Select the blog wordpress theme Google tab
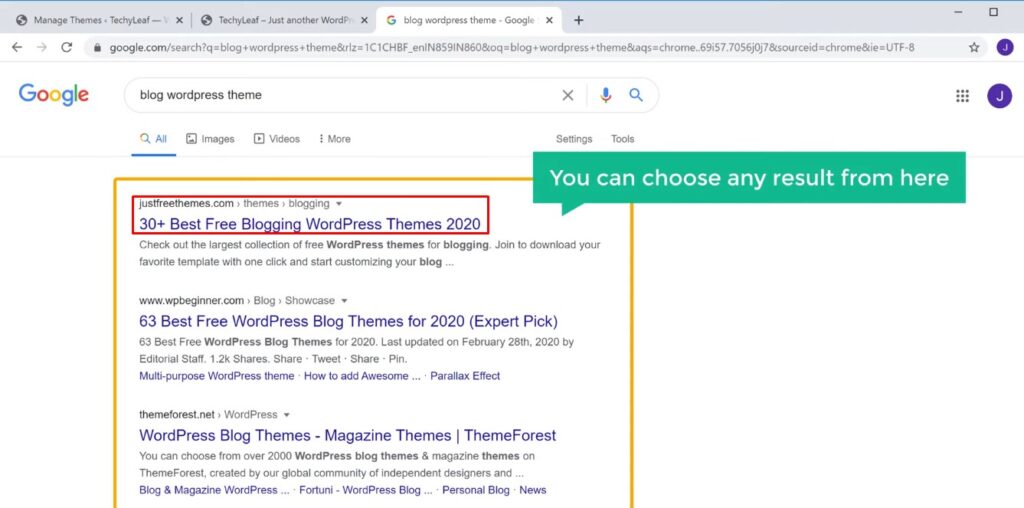The height and width of the screenshot is (508, 1024). tap(469, 20)
